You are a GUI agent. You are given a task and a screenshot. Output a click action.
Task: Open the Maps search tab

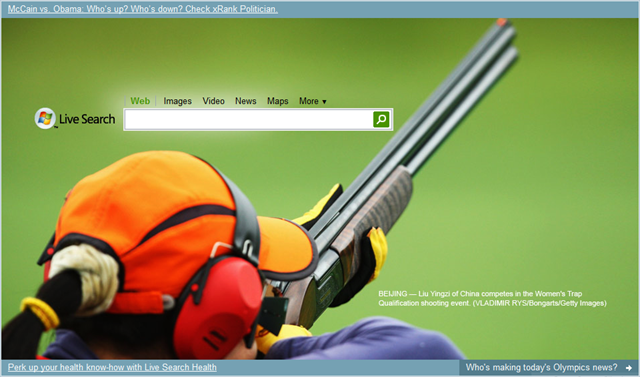278,101
